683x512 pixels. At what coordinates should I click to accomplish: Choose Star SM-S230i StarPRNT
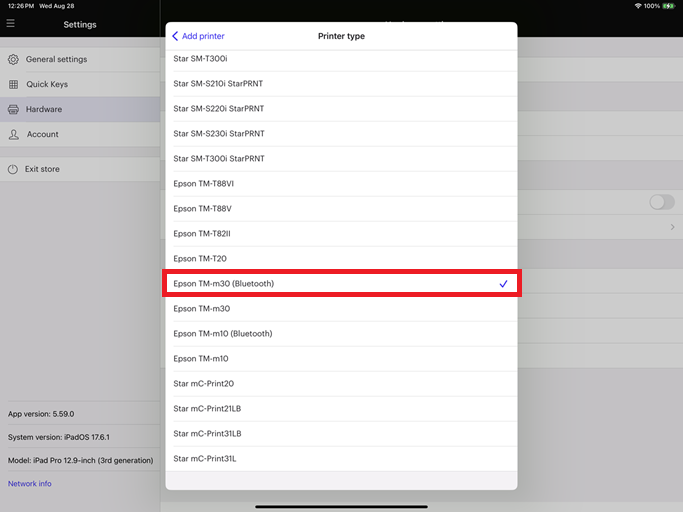coord(342,134)
